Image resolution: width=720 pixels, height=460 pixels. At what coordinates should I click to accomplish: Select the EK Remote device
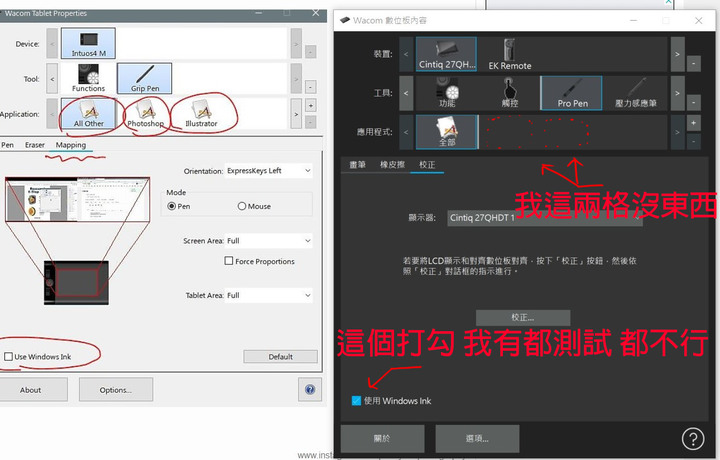coord(510,54)
